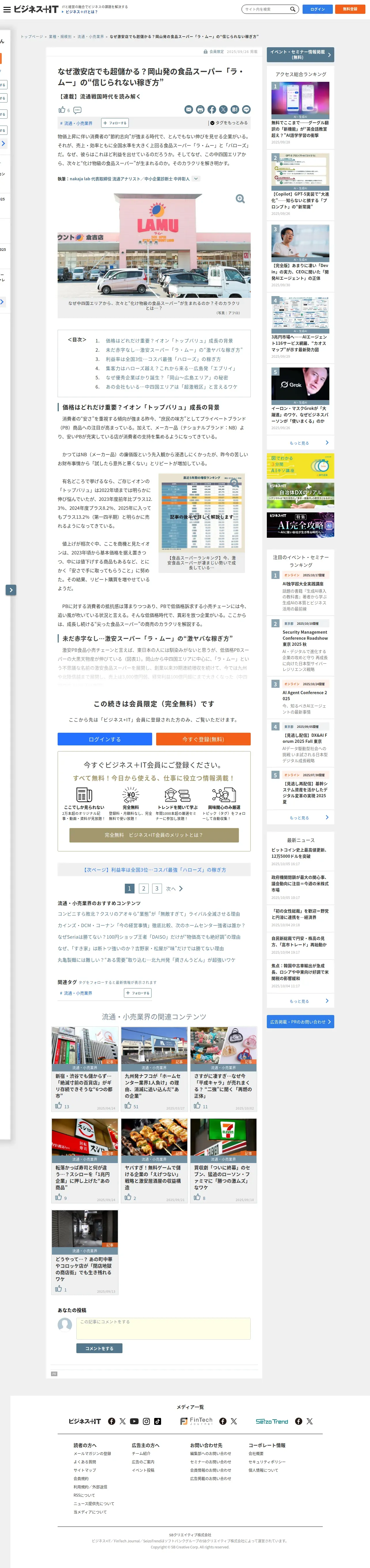The height and width of the screenshot is (1568, 370).
Task: Open 次ページ 利益率は全国3位 link
Action: coord(154,870)
